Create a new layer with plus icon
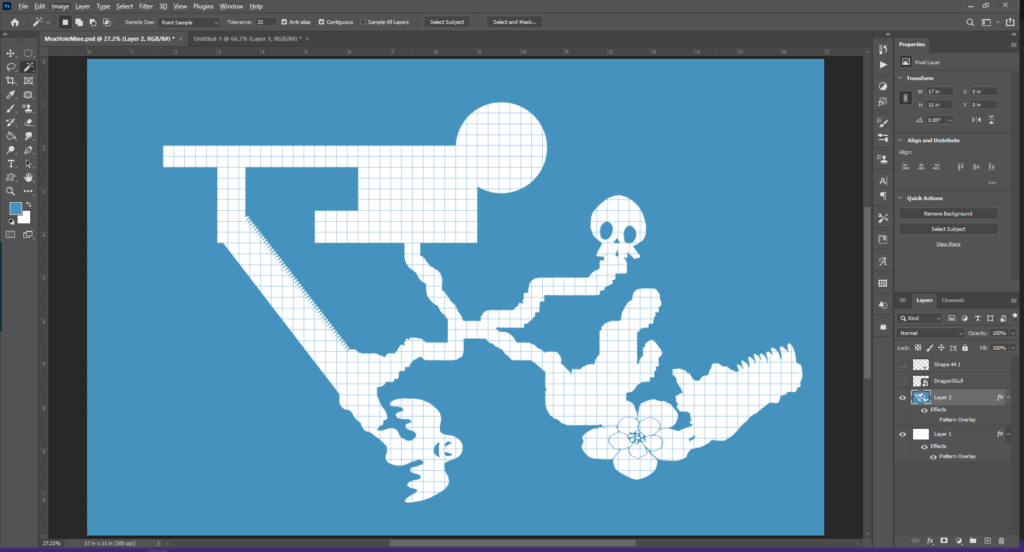1024x552 pixels. pos(987,540)
